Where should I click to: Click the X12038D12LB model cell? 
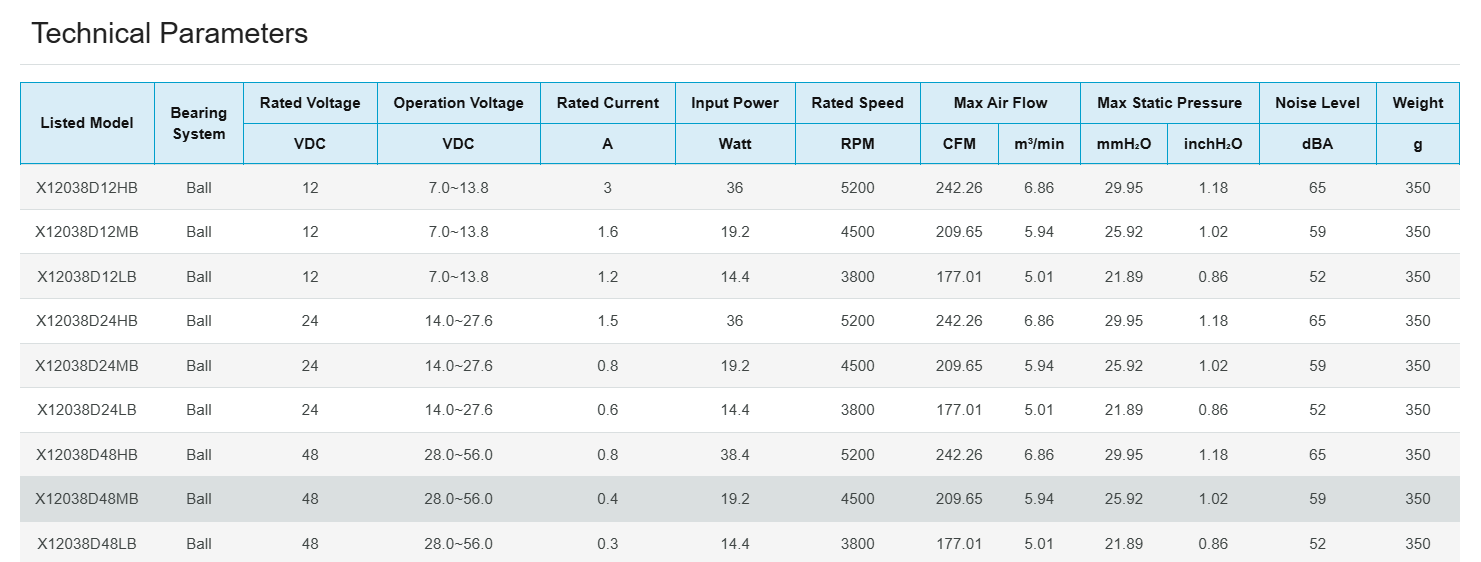[x=87, y=277]
